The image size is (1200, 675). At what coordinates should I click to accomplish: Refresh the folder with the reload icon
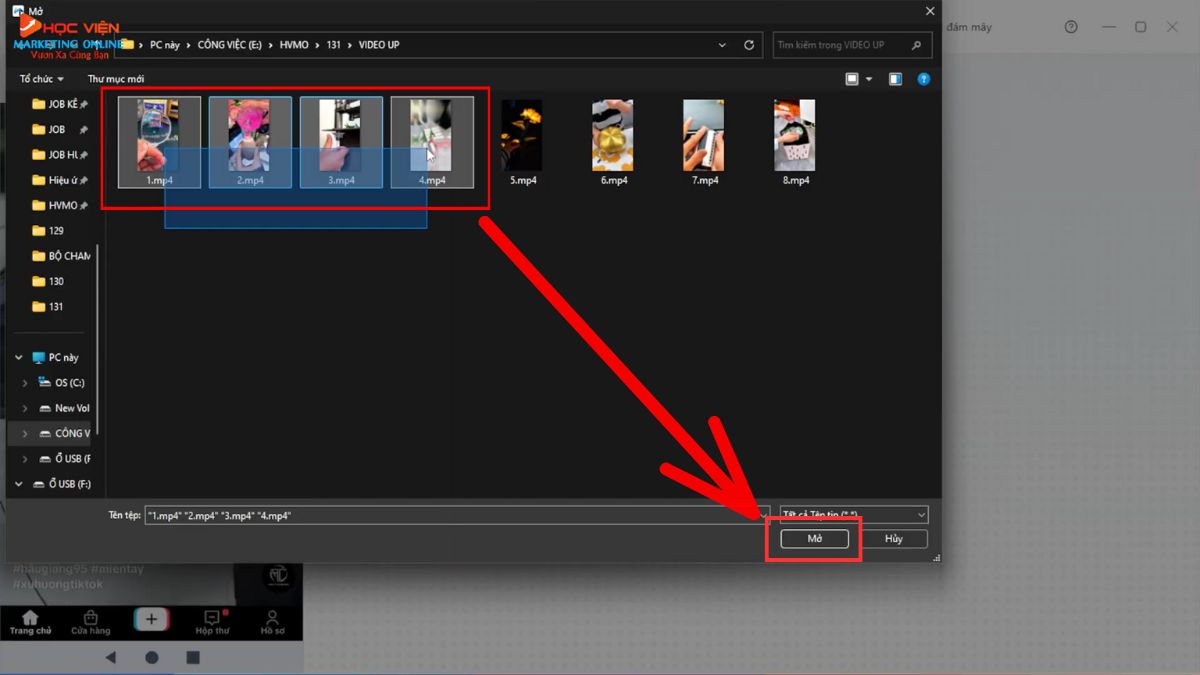coord(749,45)
